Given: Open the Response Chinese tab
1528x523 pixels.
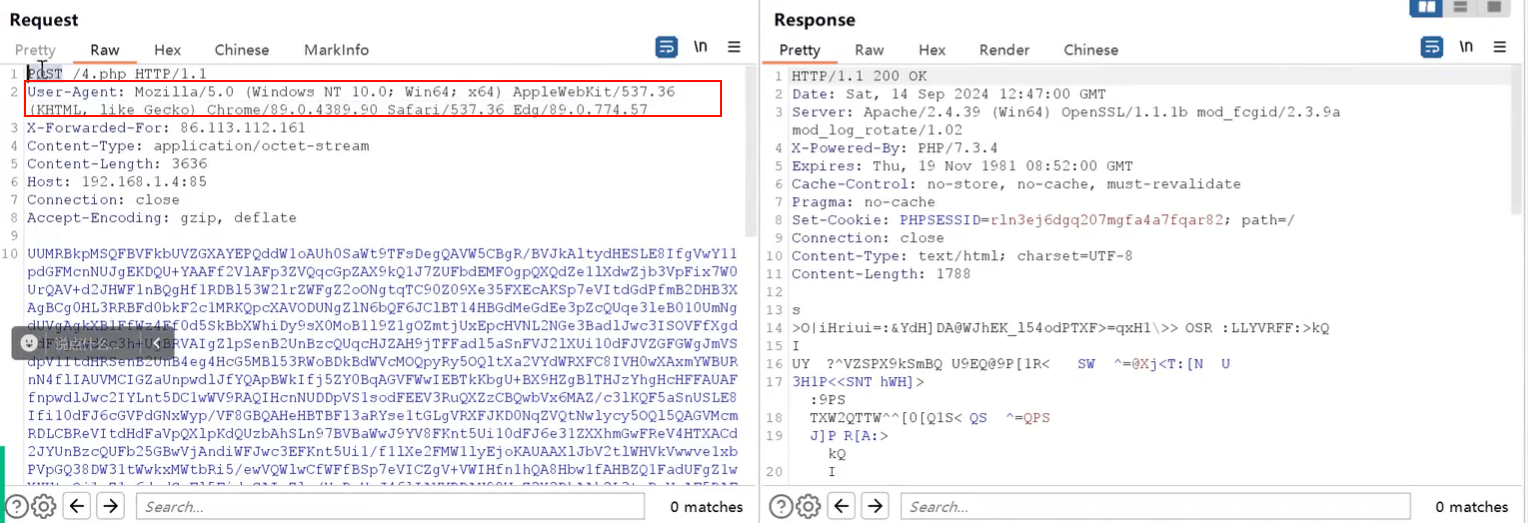Looking at the screenshot, I should 1091,50.
